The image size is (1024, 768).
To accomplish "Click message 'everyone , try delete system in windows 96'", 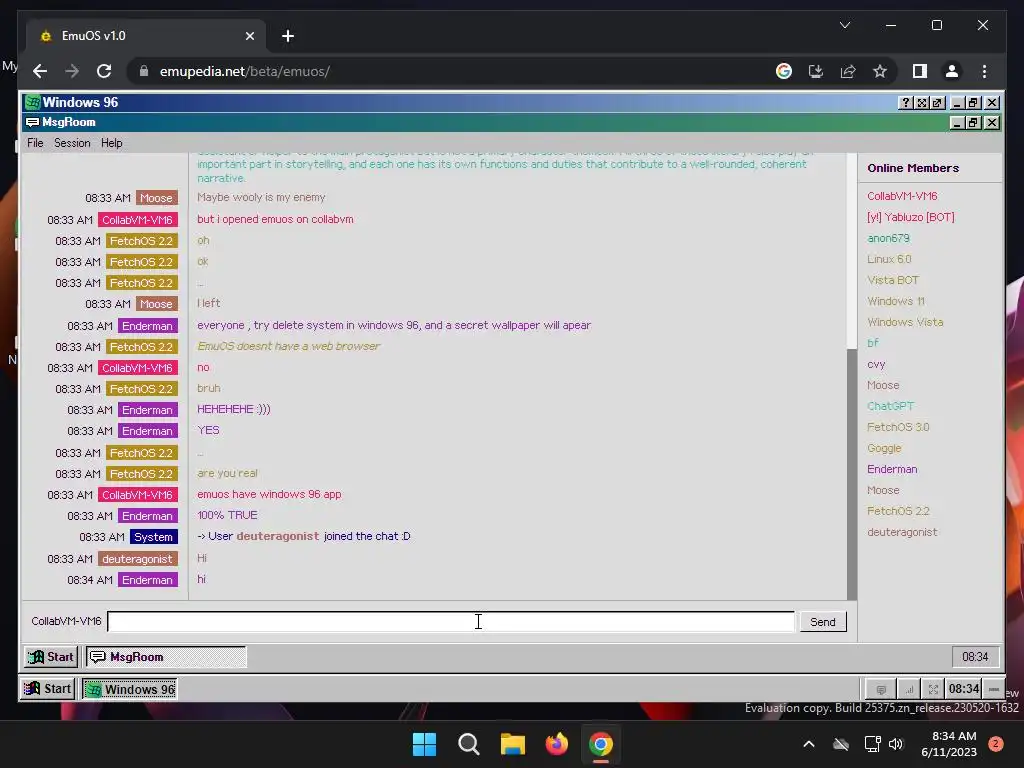I will click(394, 325).
